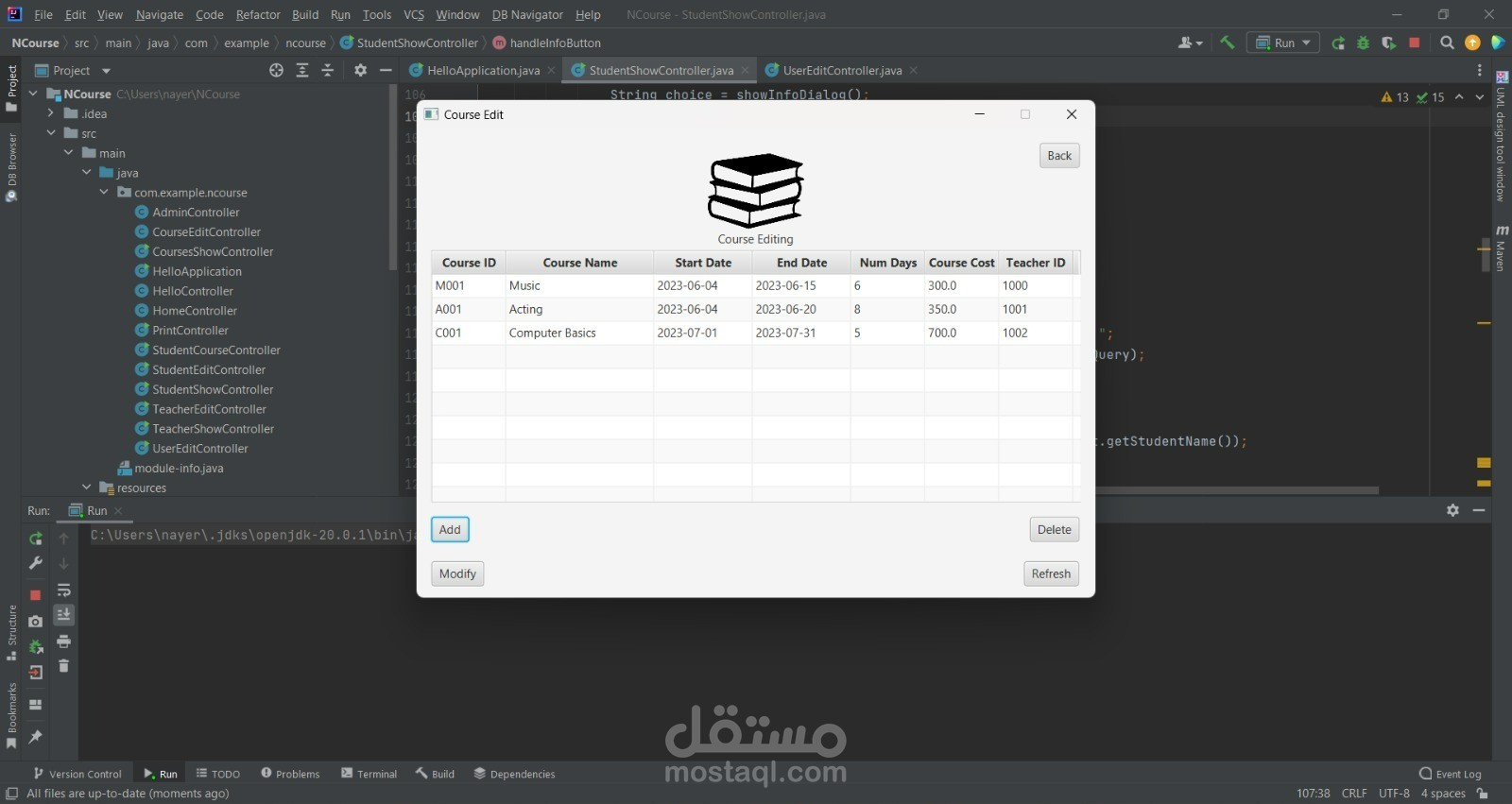
Task: Collapse the NCourse project root
Action: [33, 94]
